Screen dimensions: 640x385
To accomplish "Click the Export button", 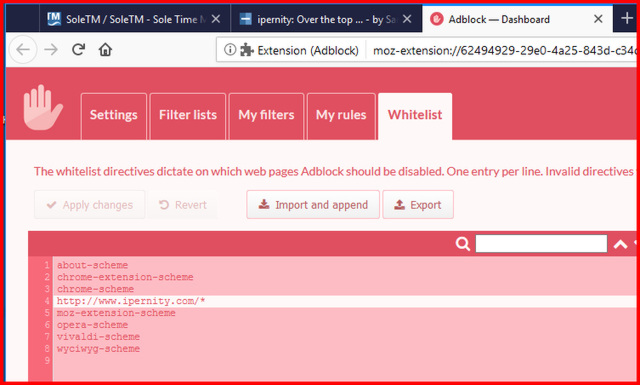I will point(418,205).
